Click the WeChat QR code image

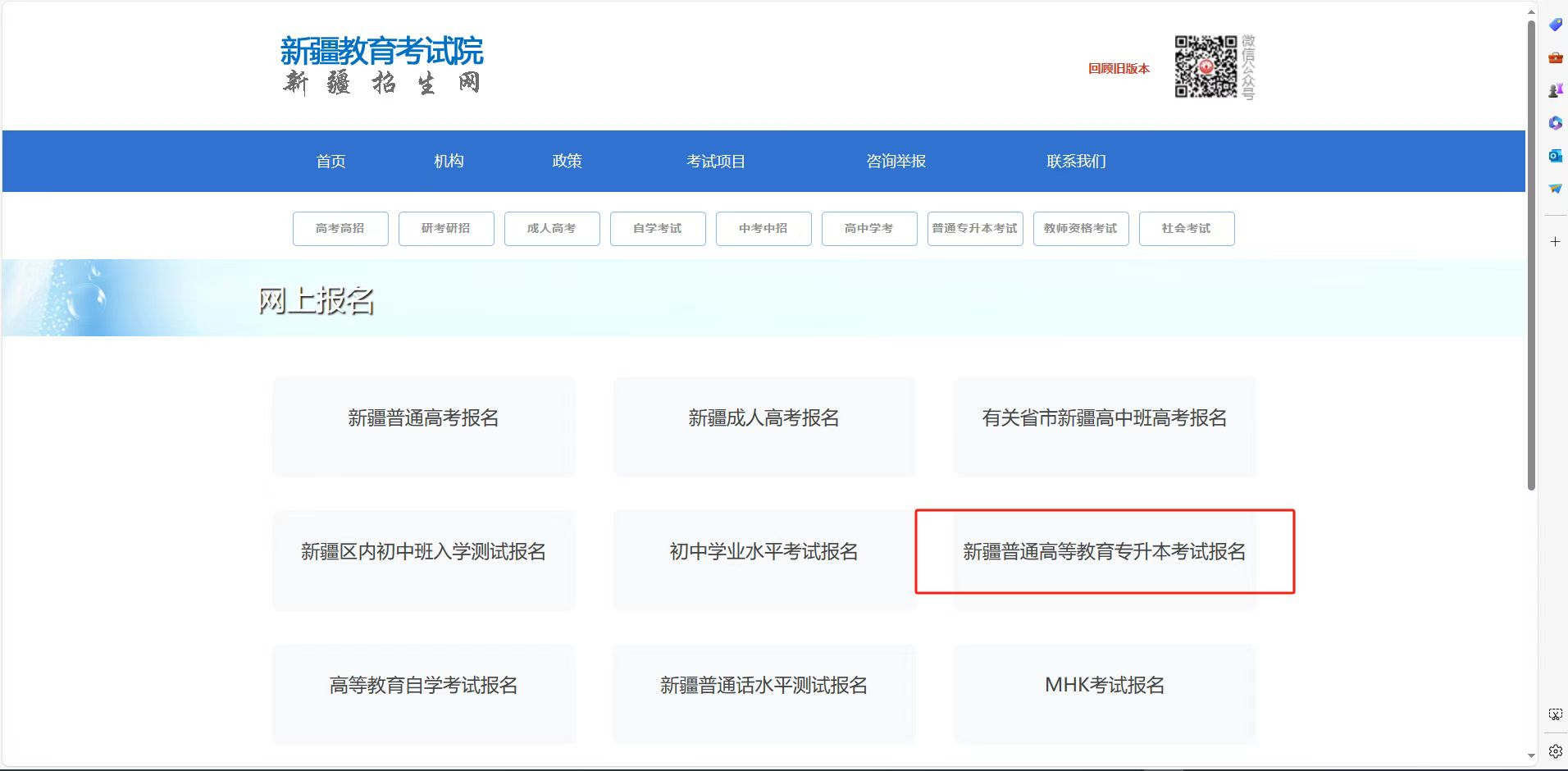pos(1206,66)
